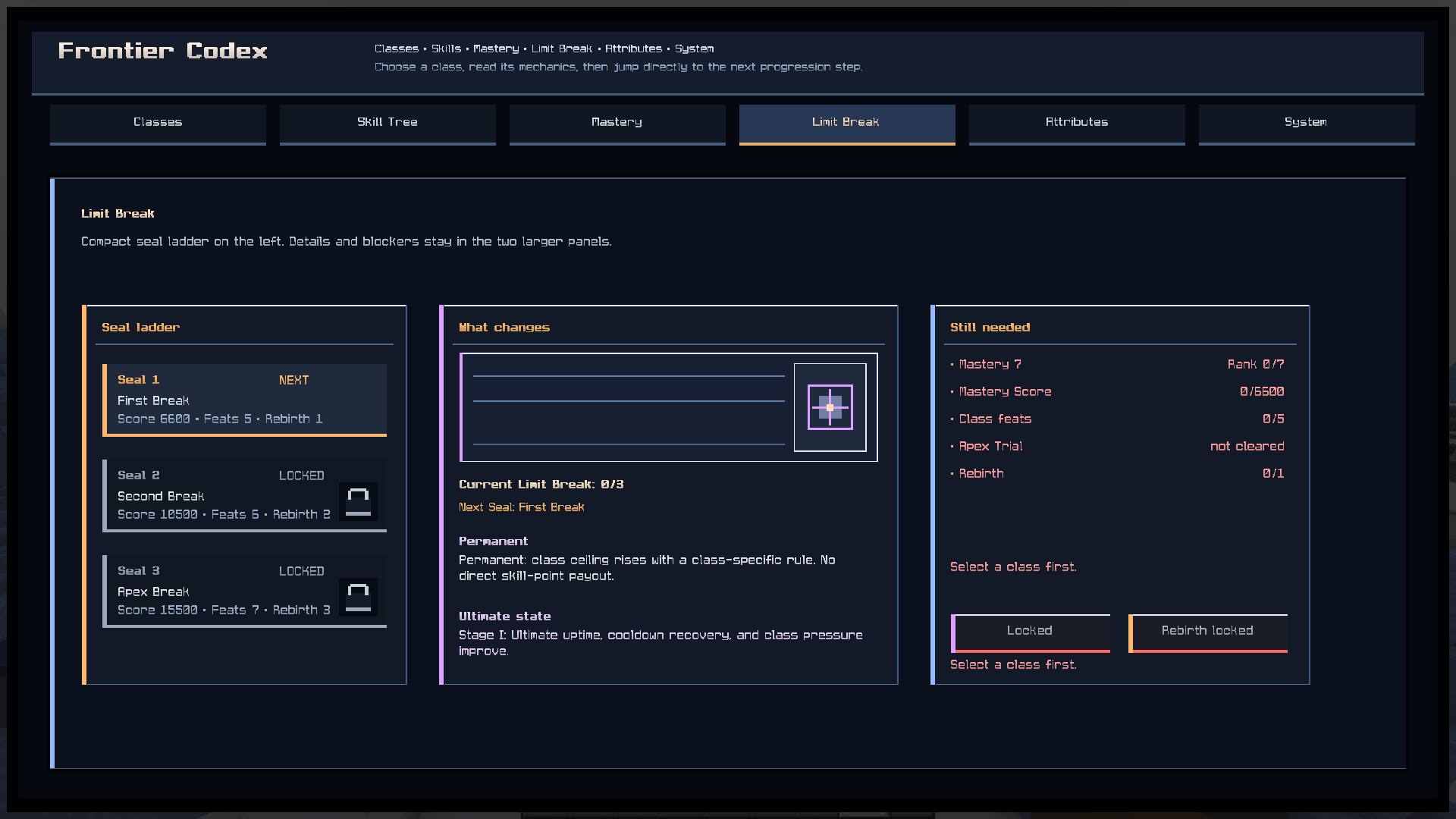Click the Locked button
The height and width of the screenshot is (819, 1456).
pyautogui.click(x=1031, y=632)
